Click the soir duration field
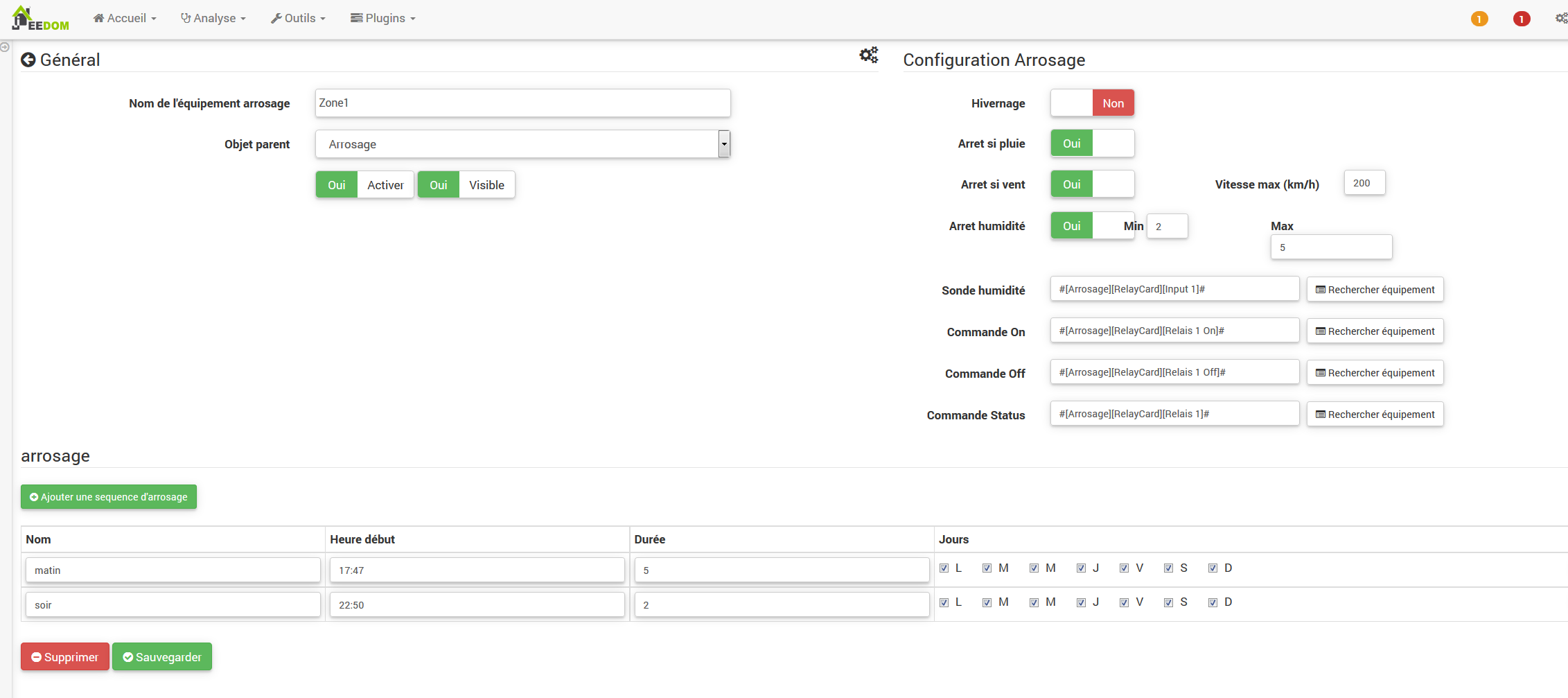This screenshot has width=1568, height=698. pos(782,605)
